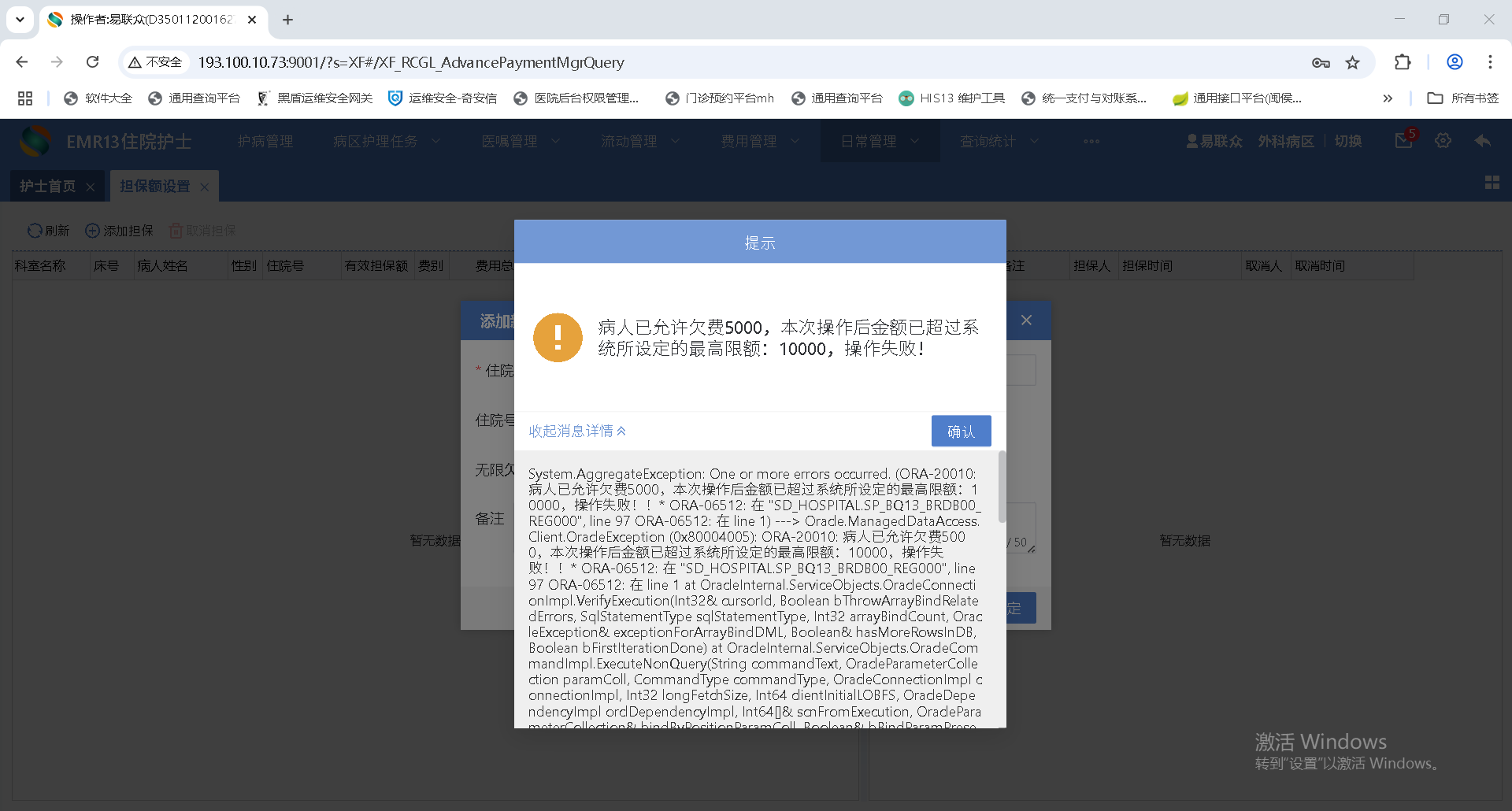Open the settings gear in app header
The width and height of the screenshot is (1512, 811).
pyautogui.click(x=1443, y=140)
